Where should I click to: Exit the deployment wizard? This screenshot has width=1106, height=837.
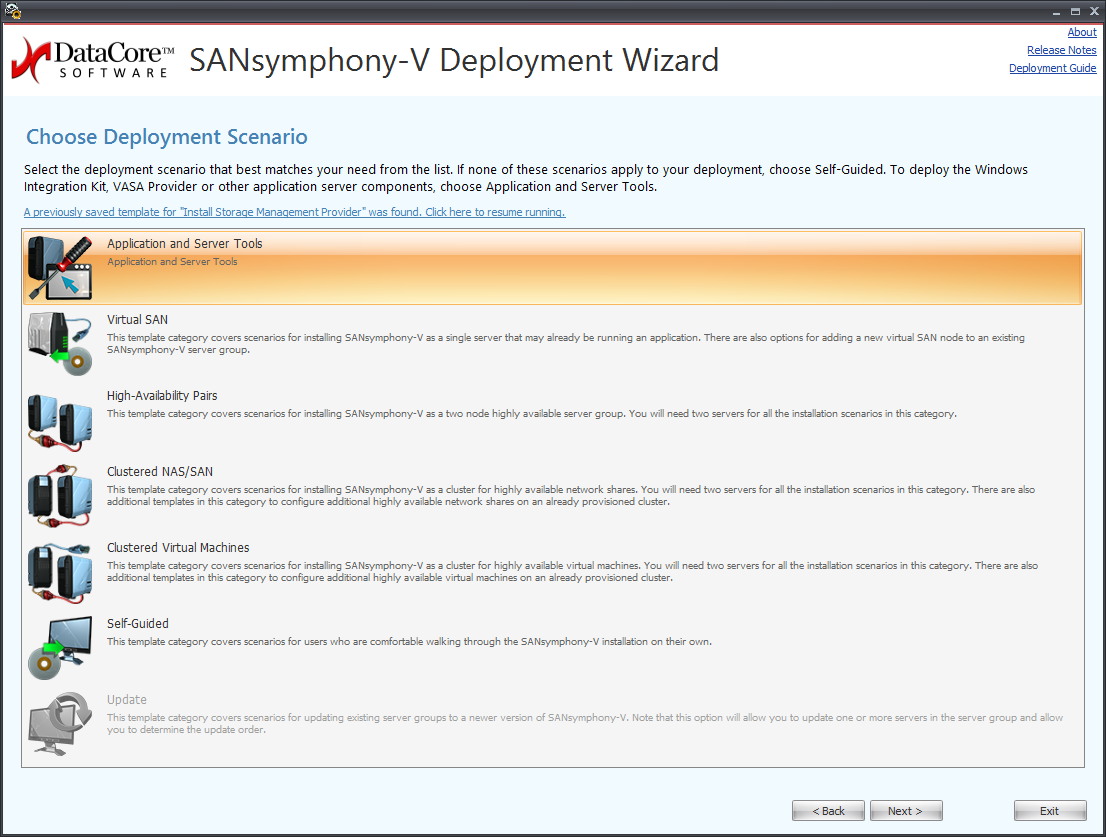pos(1049,811)
